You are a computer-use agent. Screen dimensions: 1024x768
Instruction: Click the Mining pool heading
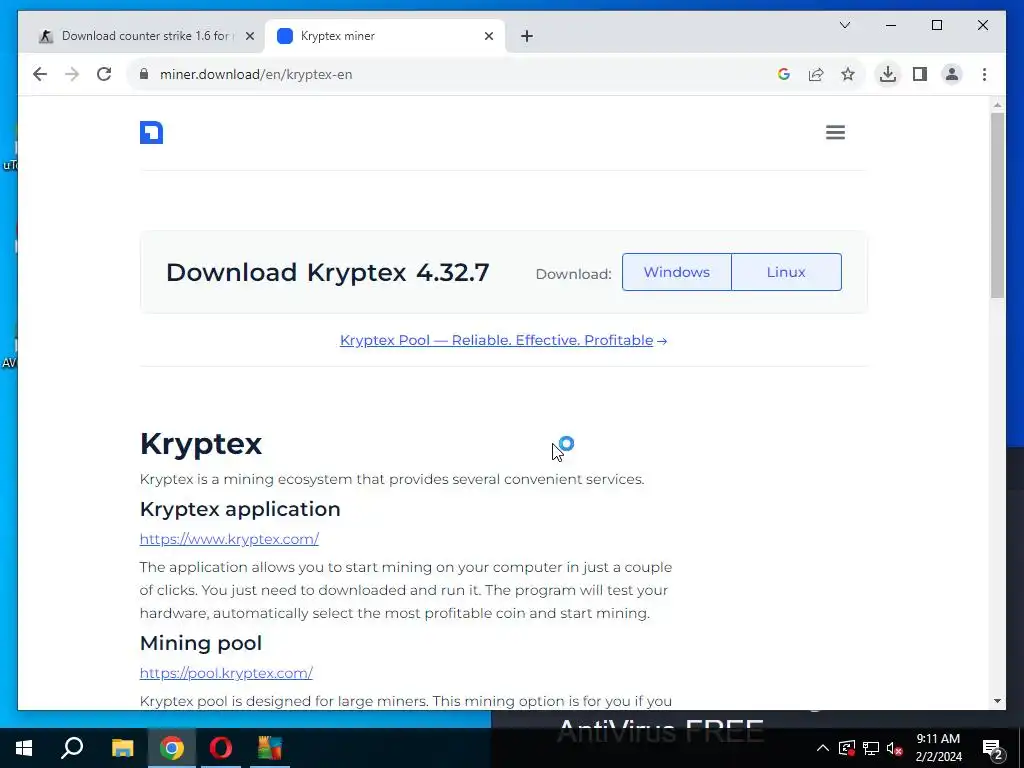200,643
